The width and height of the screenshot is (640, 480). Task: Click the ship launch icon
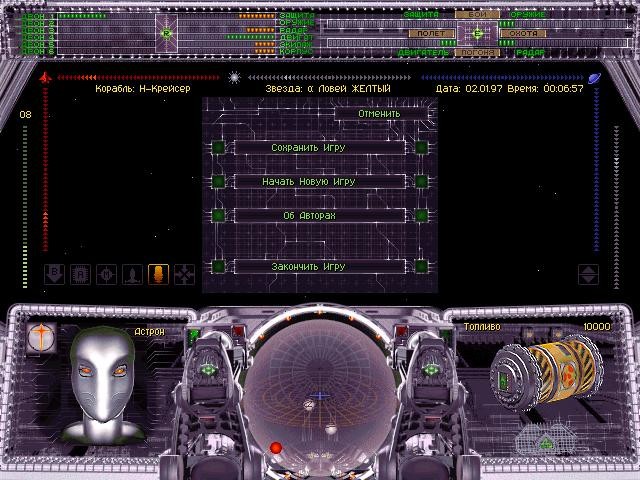133,274
